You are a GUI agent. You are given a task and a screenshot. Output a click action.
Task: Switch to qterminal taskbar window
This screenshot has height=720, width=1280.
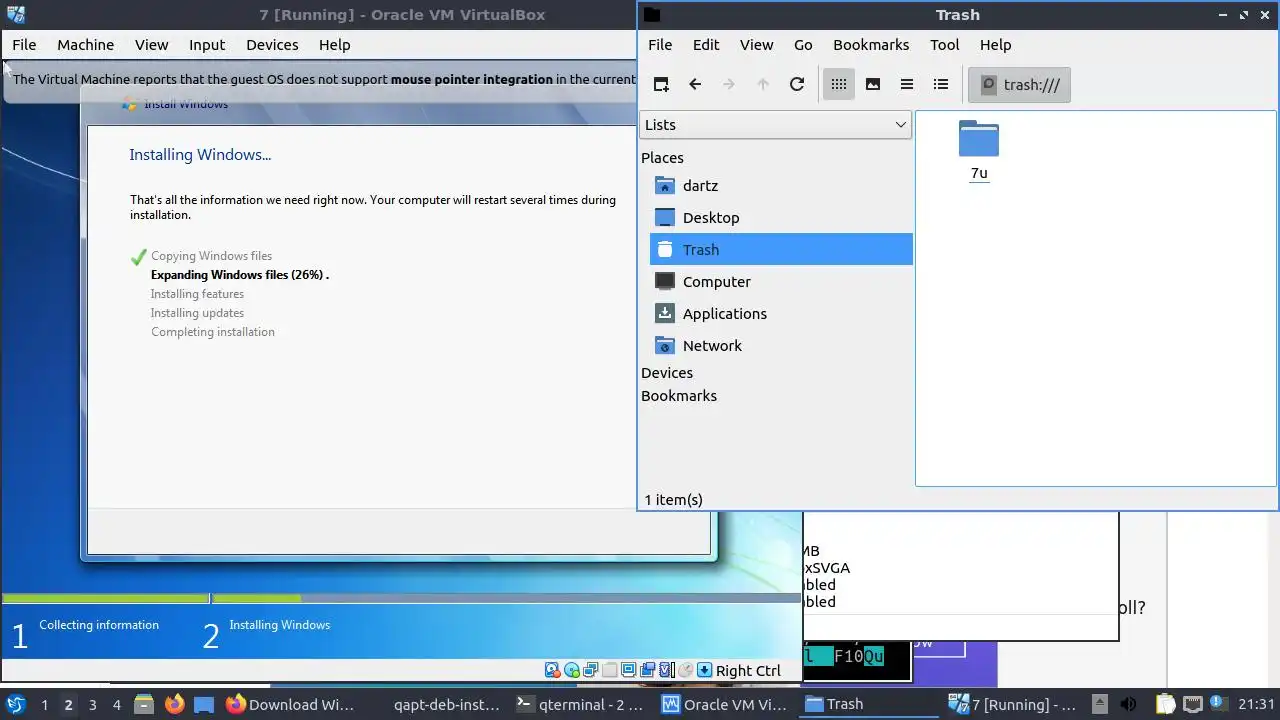582,704
